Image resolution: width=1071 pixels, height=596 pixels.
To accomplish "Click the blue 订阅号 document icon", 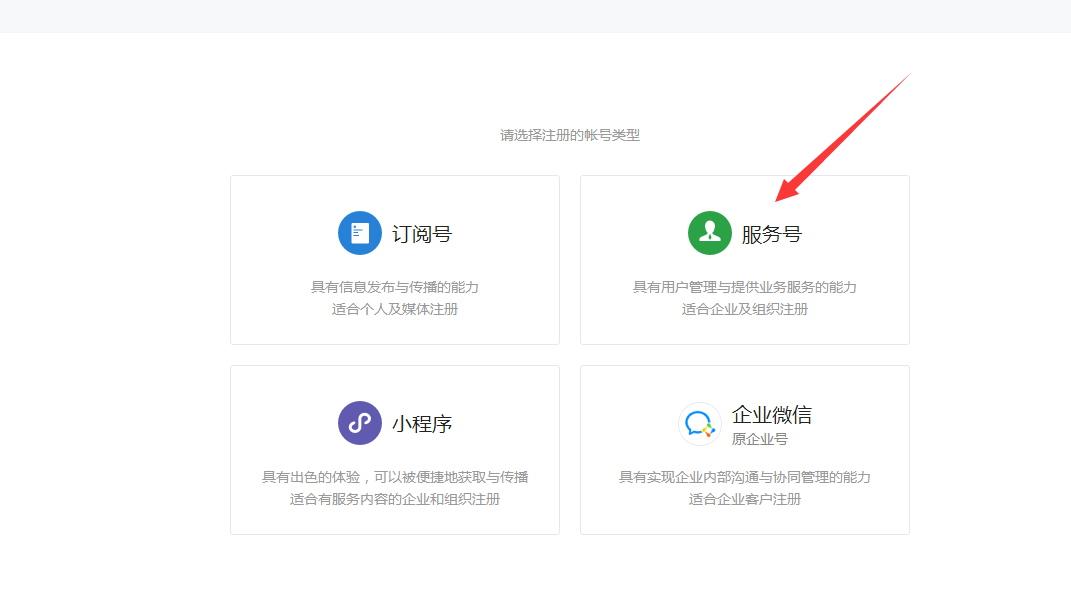I will (x=360, y=233).
